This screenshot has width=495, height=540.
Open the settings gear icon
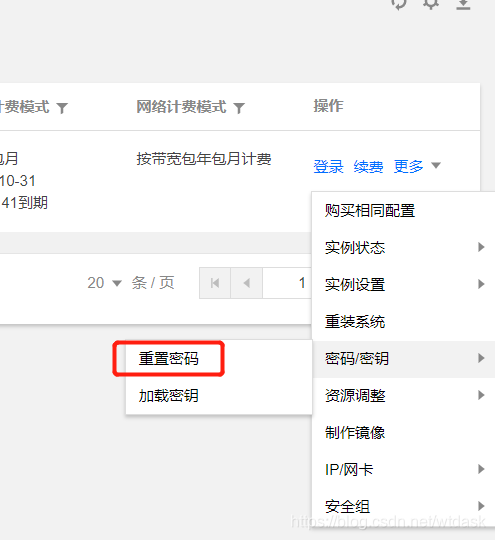pos(431,4)
